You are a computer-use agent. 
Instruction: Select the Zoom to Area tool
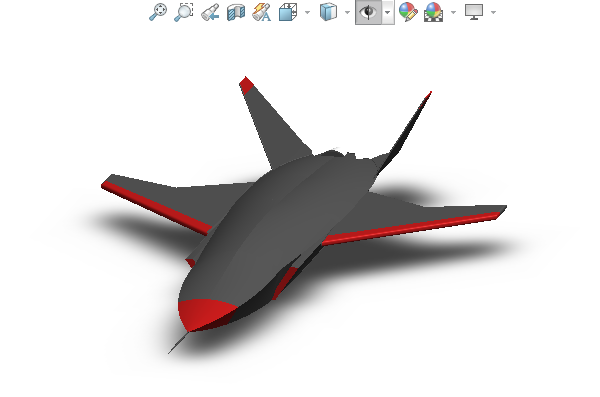click(184, 12)
